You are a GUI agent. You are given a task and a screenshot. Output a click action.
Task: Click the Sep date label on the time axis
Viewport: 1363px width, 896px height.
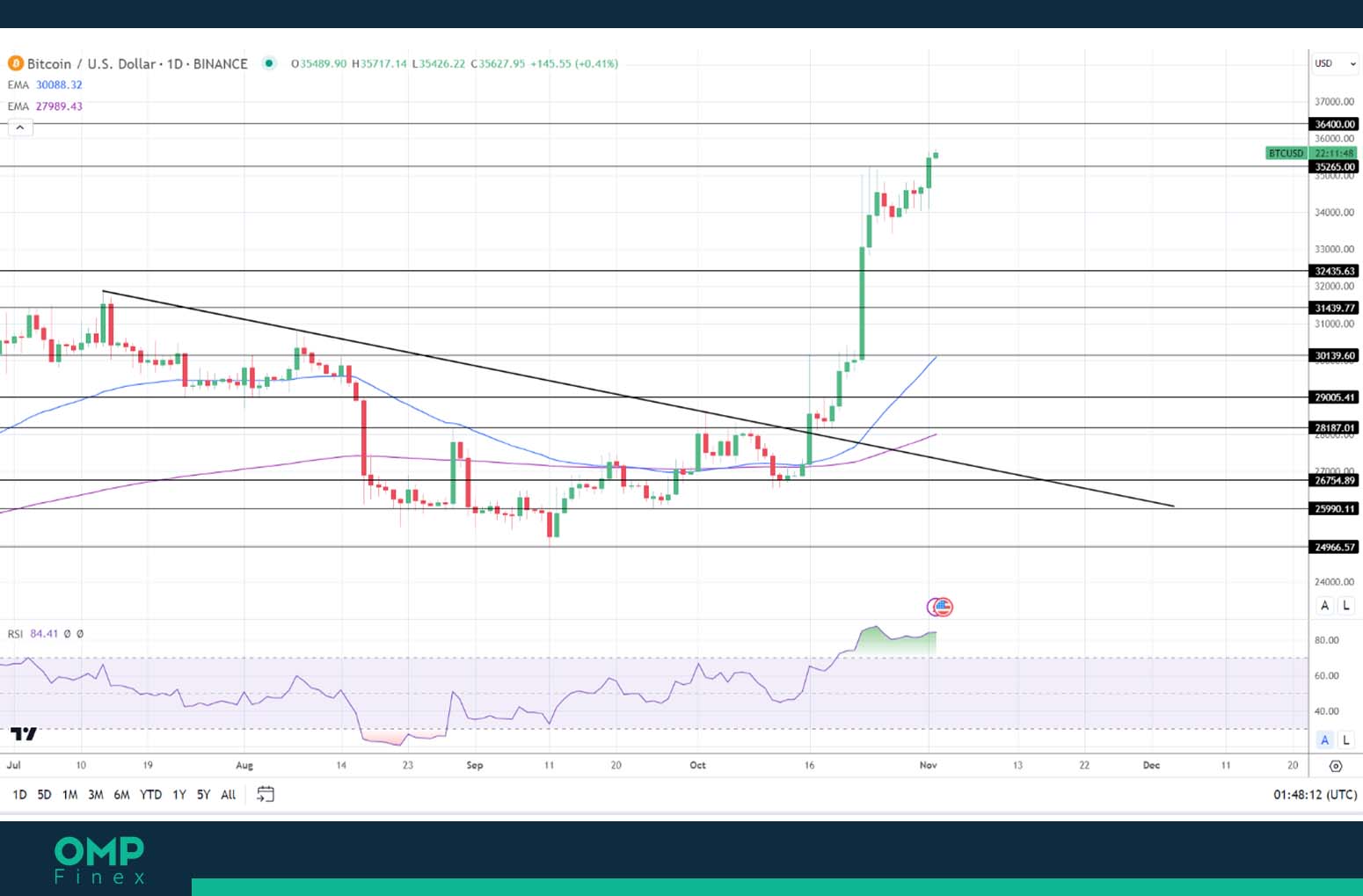(475, 765)
